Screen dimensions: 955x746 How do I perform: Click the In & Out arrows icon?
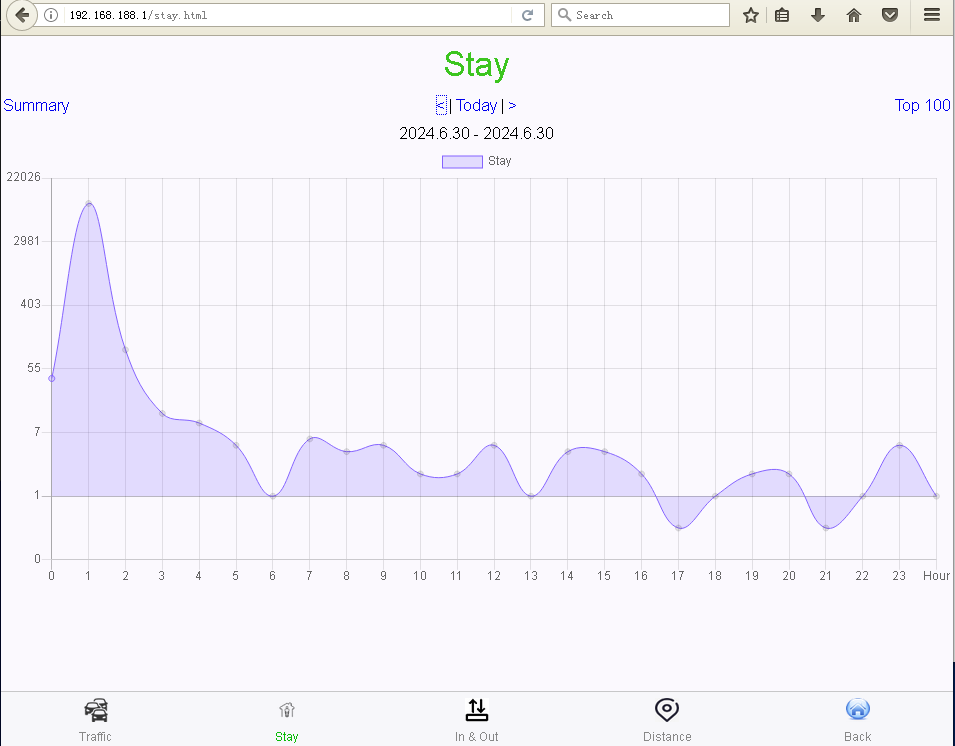coord(477,710)
